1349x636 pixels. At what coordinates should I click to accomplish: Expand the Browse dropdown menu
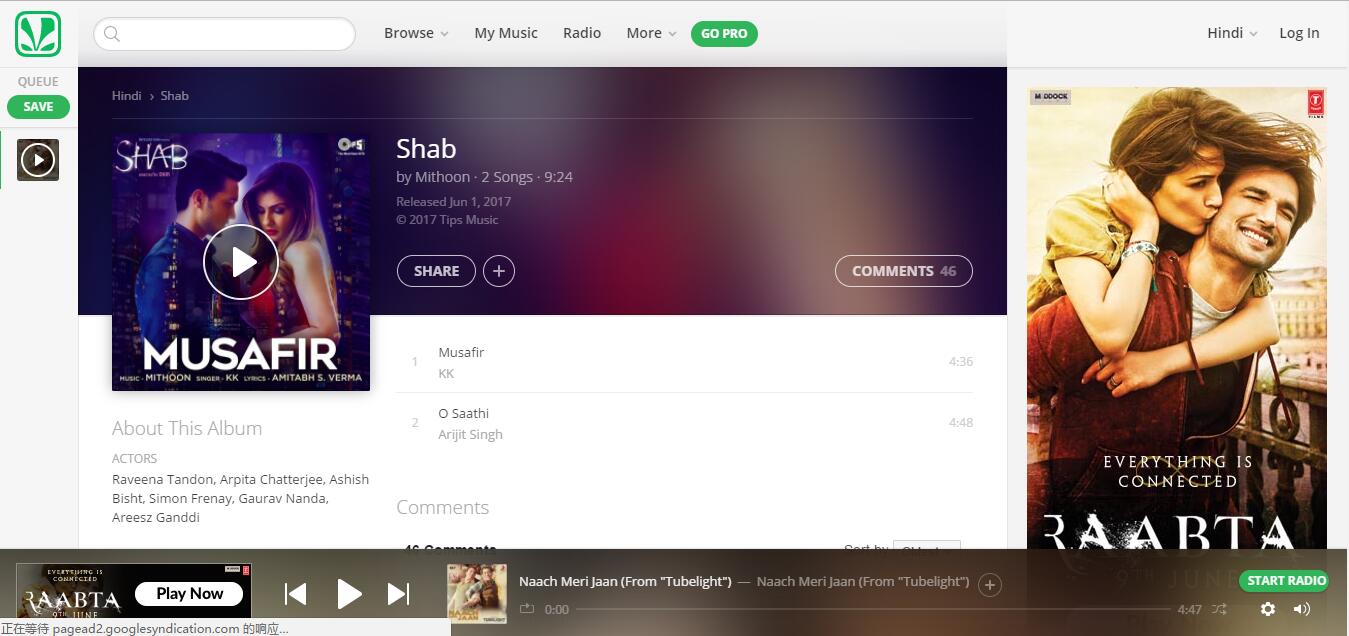click(416, 33)
